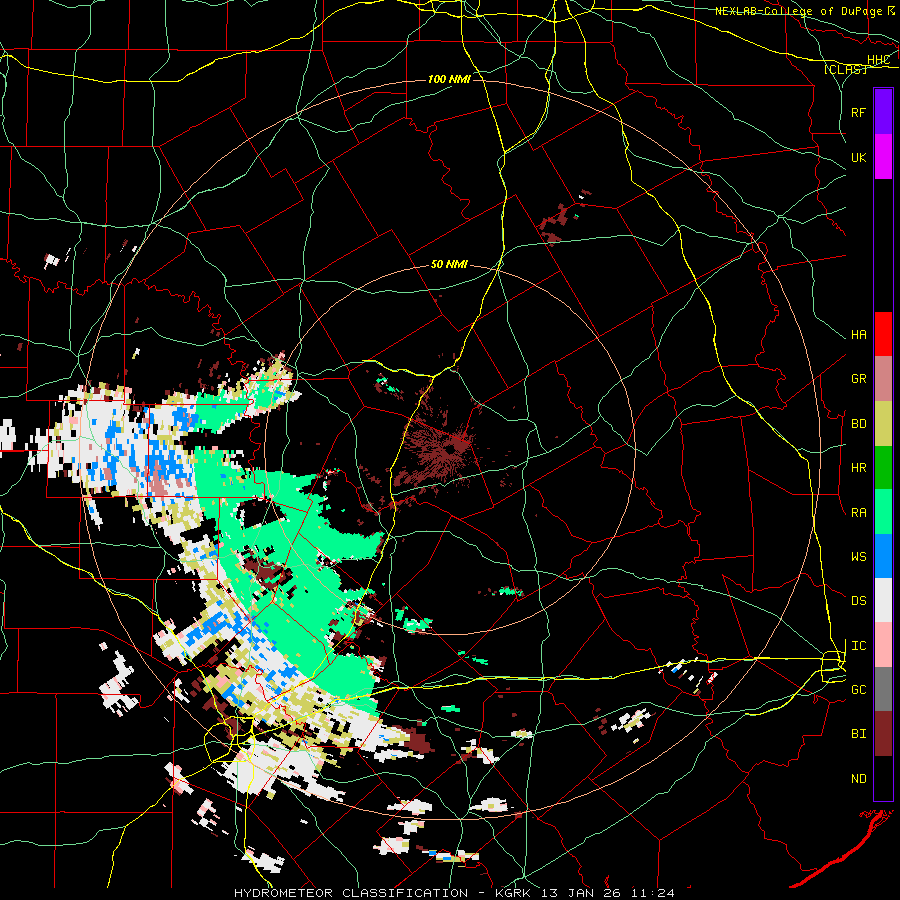The image size is (900, 900).
Task: Click the dark green HR heavy rain swatch
Action: (x=883, y=468)
